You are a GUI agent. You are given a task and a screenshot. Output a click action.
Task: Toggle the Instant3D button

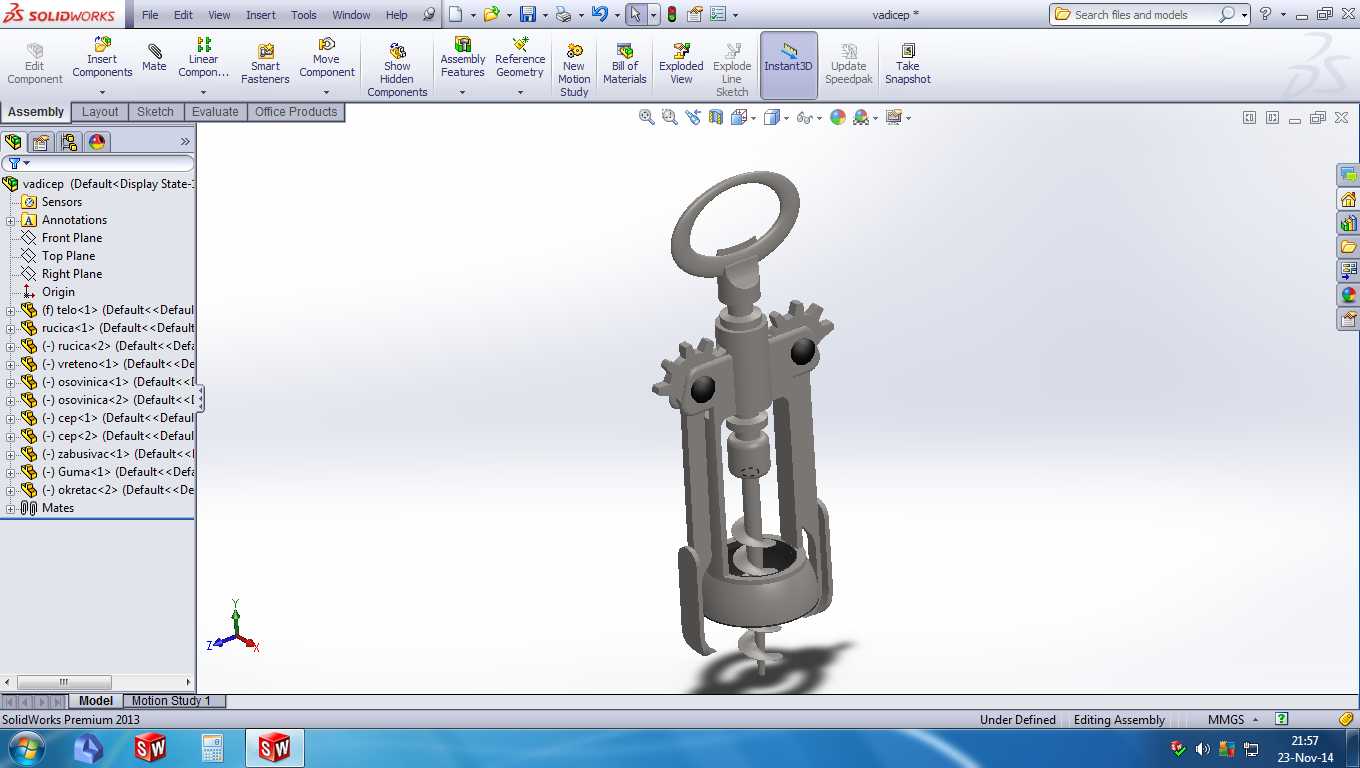click(789, 65)
